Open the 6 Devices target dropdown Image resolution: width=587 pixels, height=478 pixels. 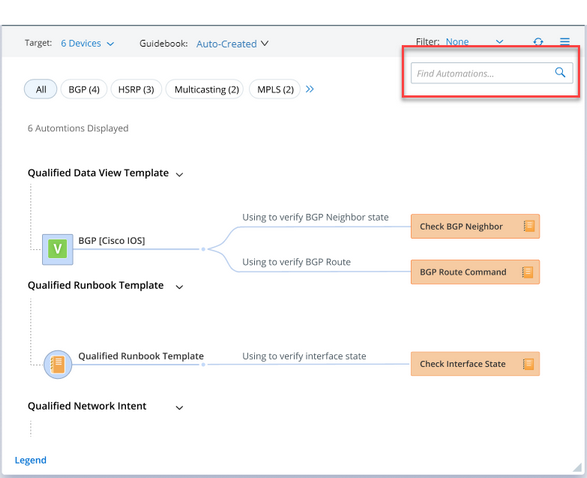pos(88,43)
